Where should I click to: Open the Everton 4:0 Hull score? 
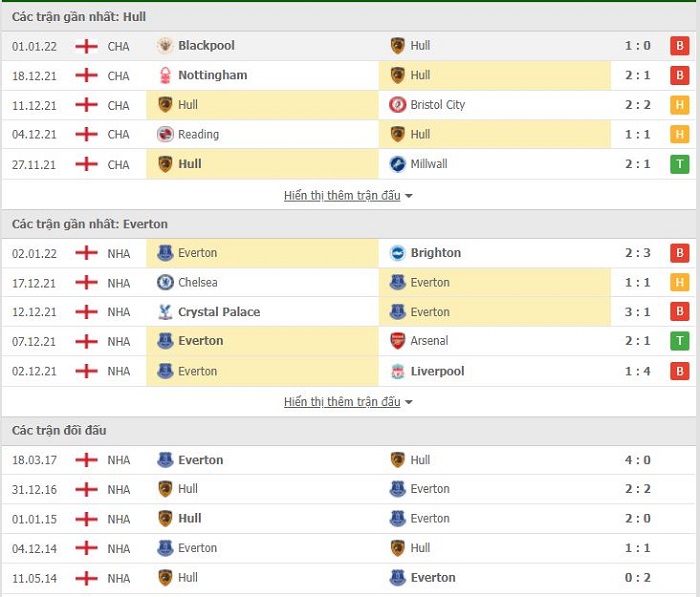coord(638,460)
